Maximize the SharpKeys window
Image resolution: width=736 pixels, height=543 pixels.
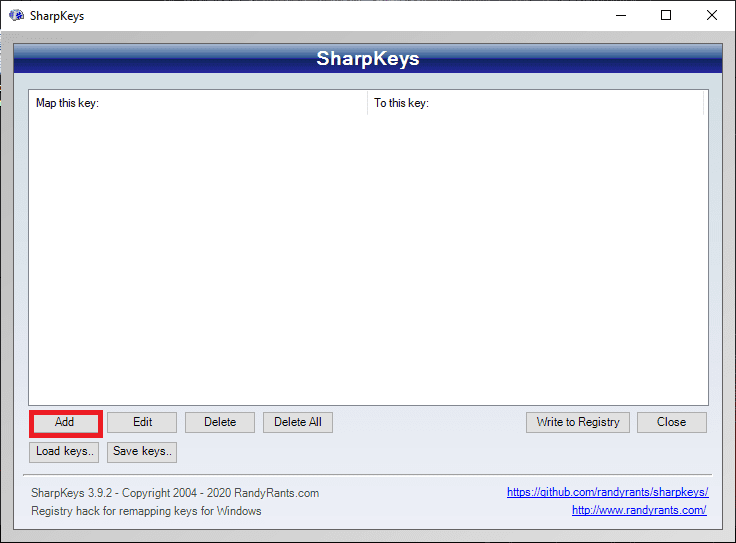point(666,15)
